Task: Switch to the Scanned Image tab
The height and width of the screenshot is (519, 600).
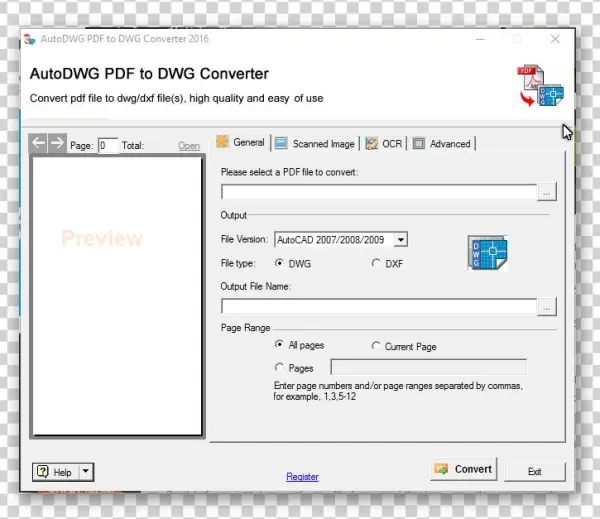Action: coord(315,144)
